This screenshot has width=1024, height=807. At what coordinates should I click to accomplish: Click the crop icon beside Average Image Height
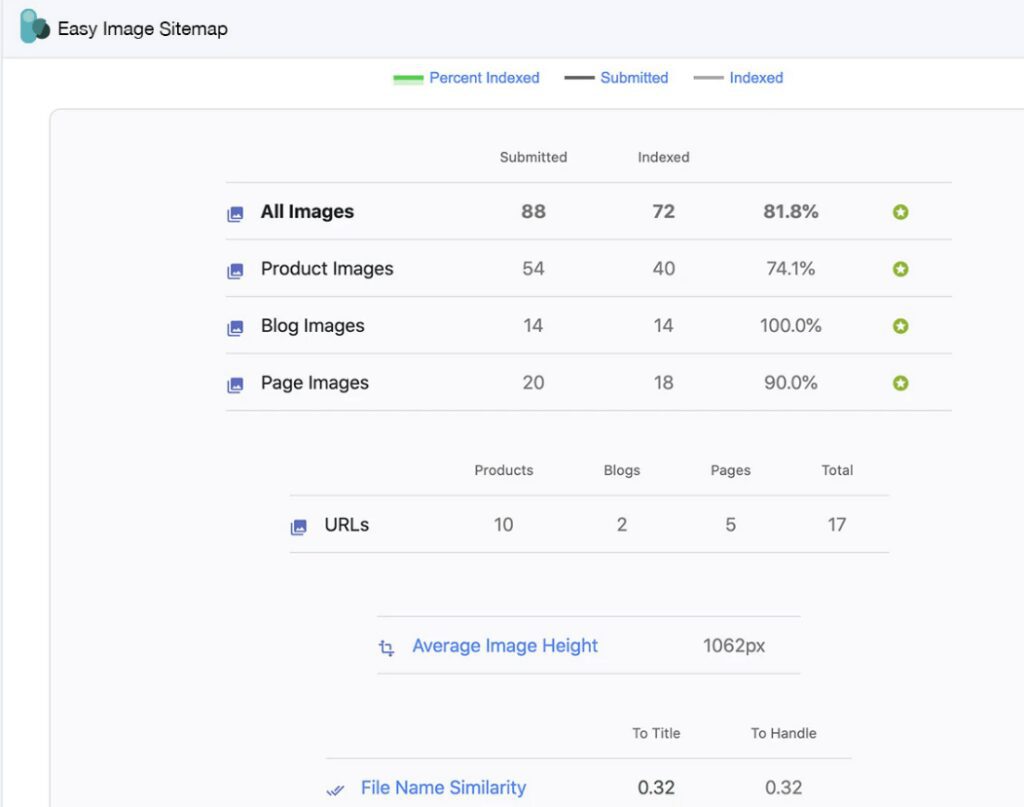click(386, 647)
